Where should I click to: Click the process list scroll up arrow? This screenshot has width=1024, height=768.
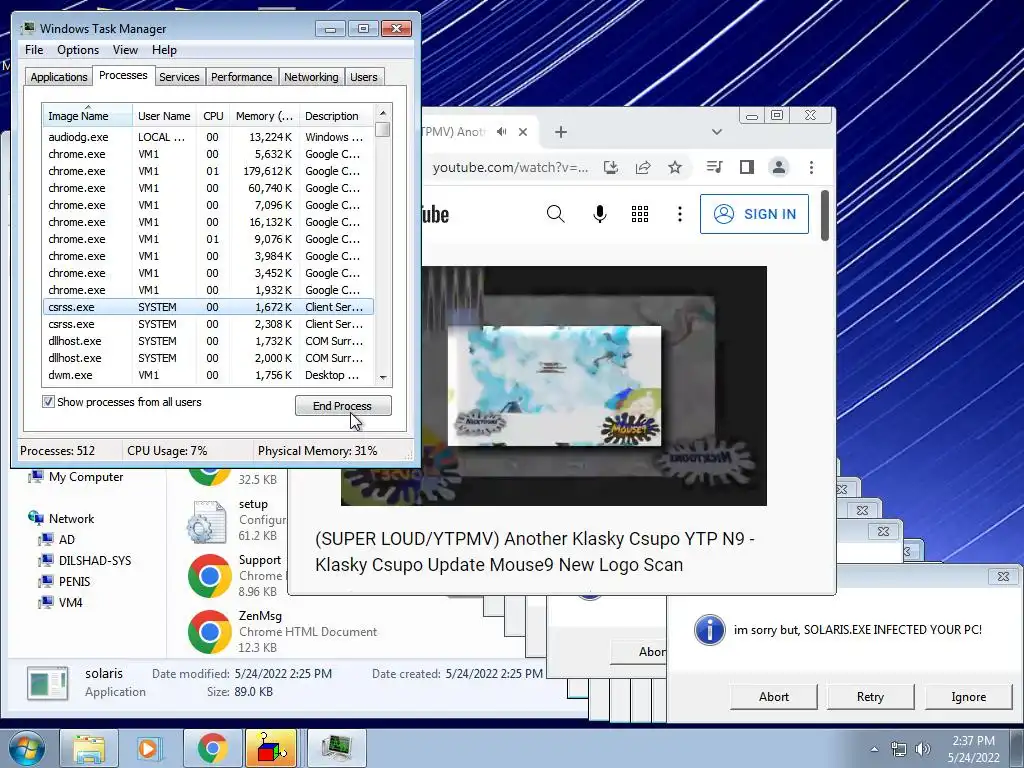[x=383, y=112]
